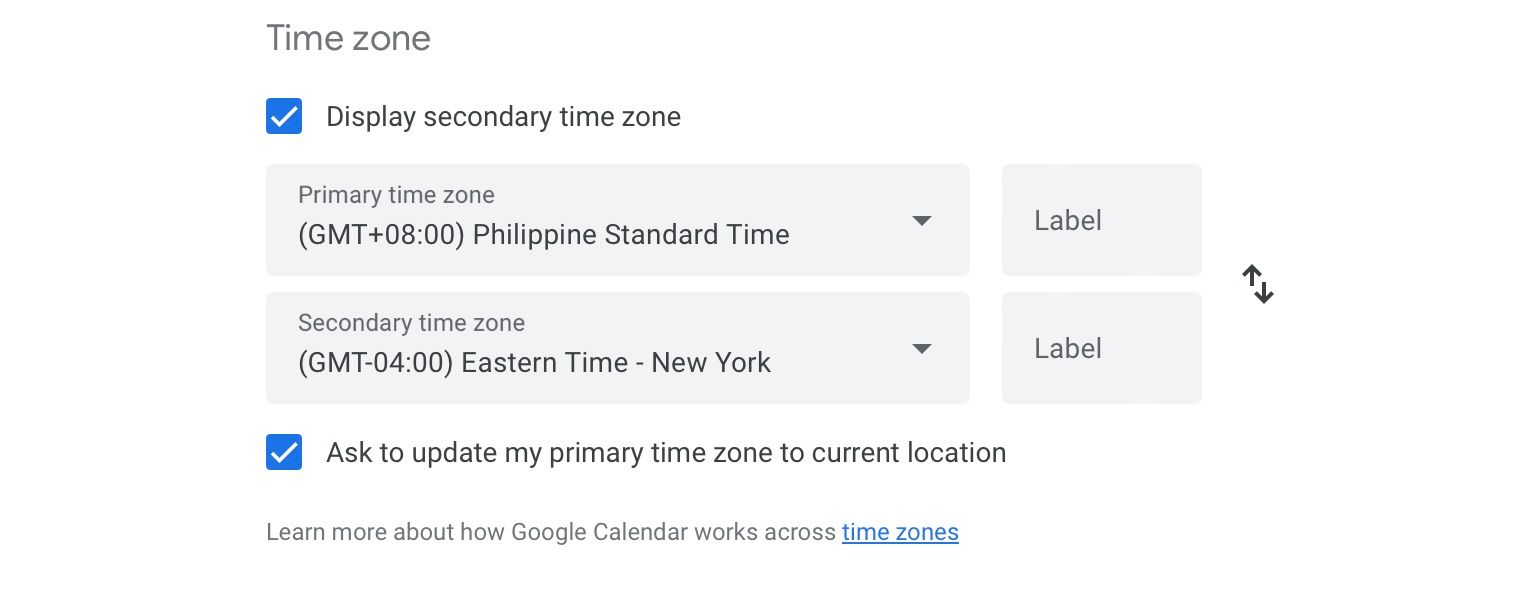This screenshot has height=612, width=1536.
Task: Open the Google Calendar time zones article
Action: point(899,532)
